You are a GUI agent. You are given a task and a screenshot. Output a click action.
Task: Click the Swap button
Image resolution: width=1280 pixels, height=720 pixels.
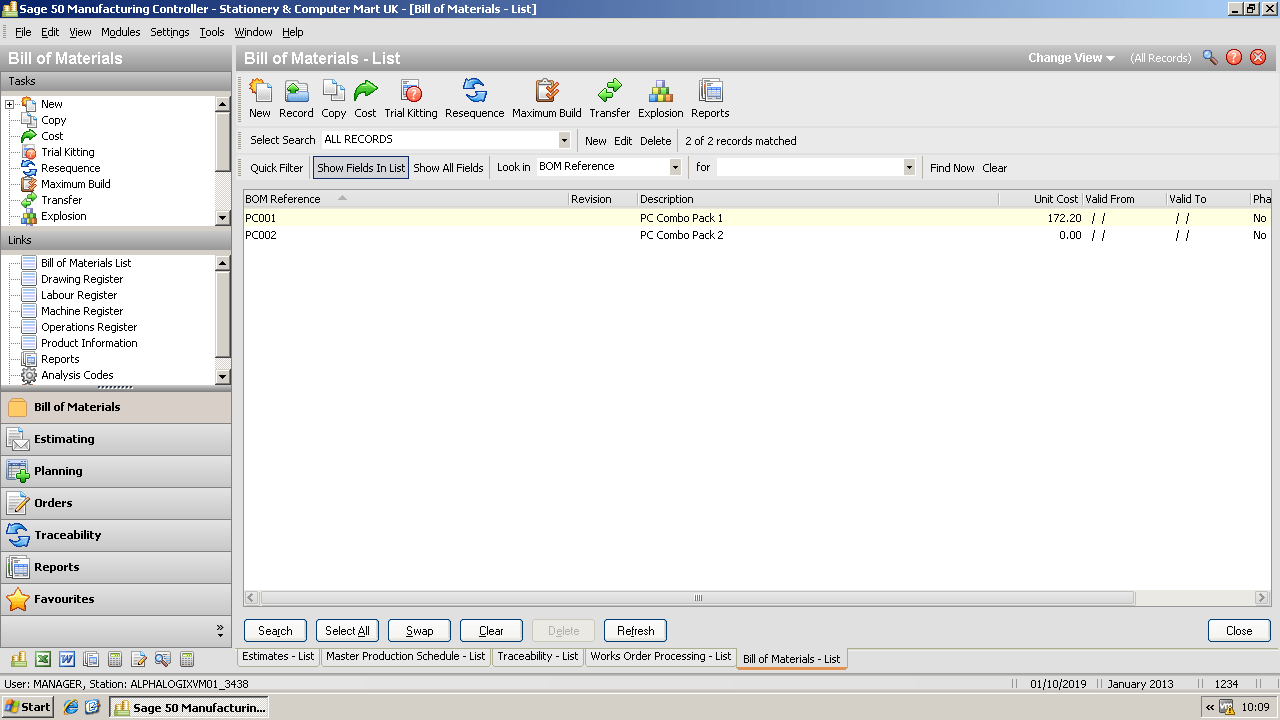click(419, 631)
